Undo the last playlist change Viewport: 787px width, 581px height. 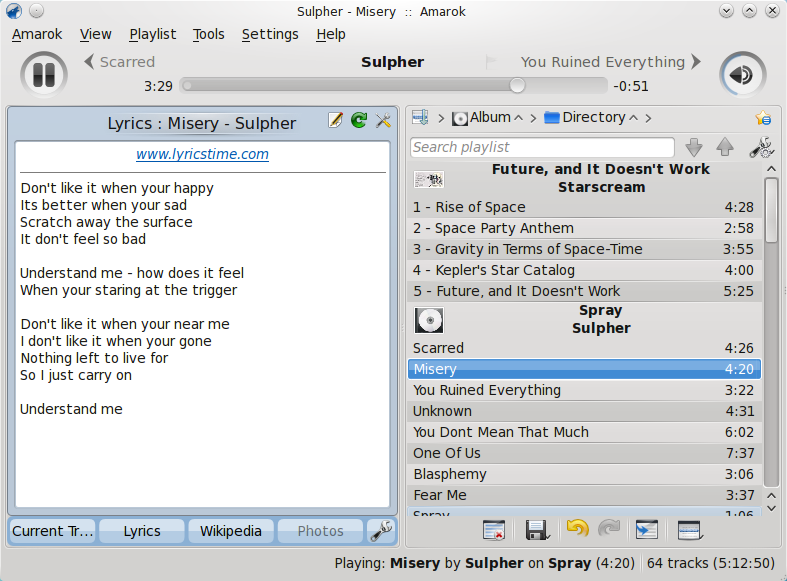(577, 529)
